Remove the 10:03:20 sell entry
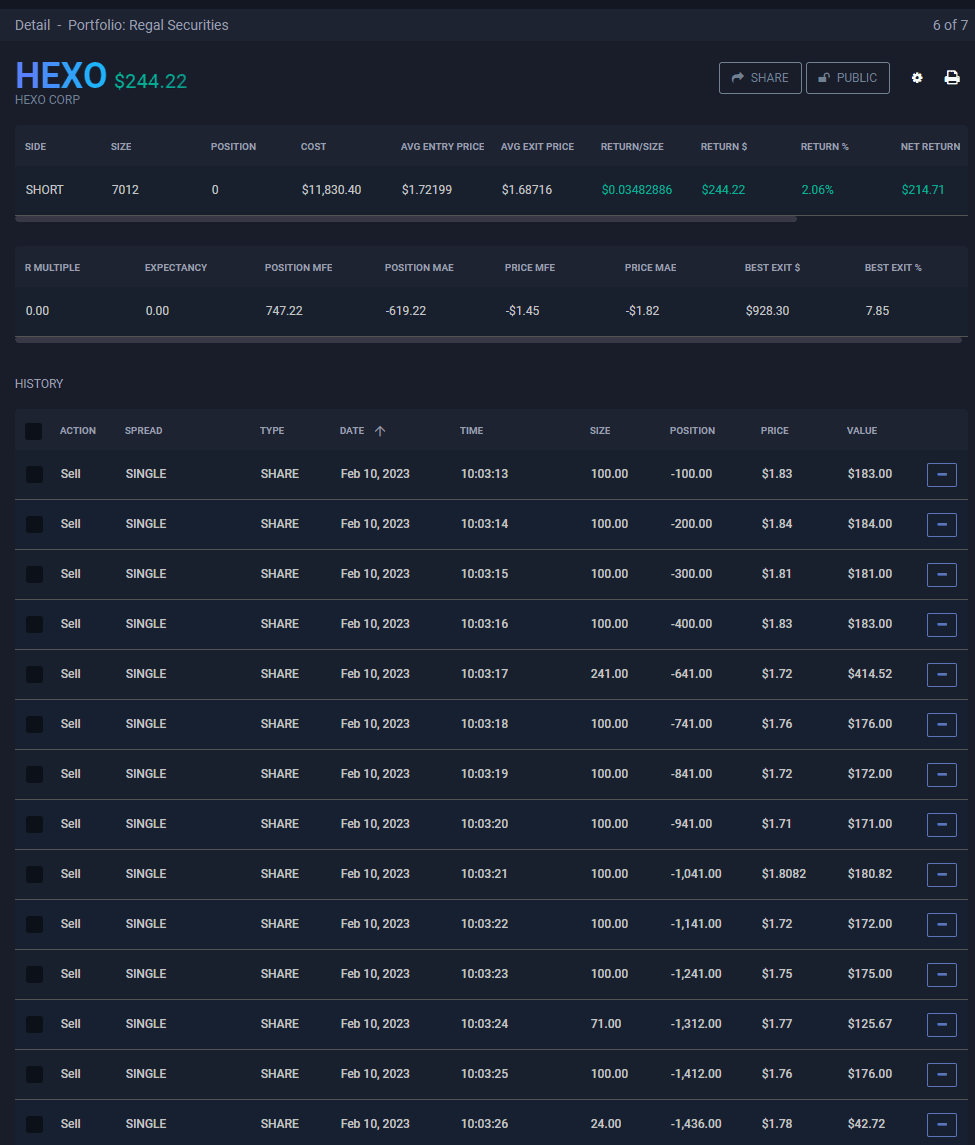Viewport: 975px width, 1145px height. [941, 824]
